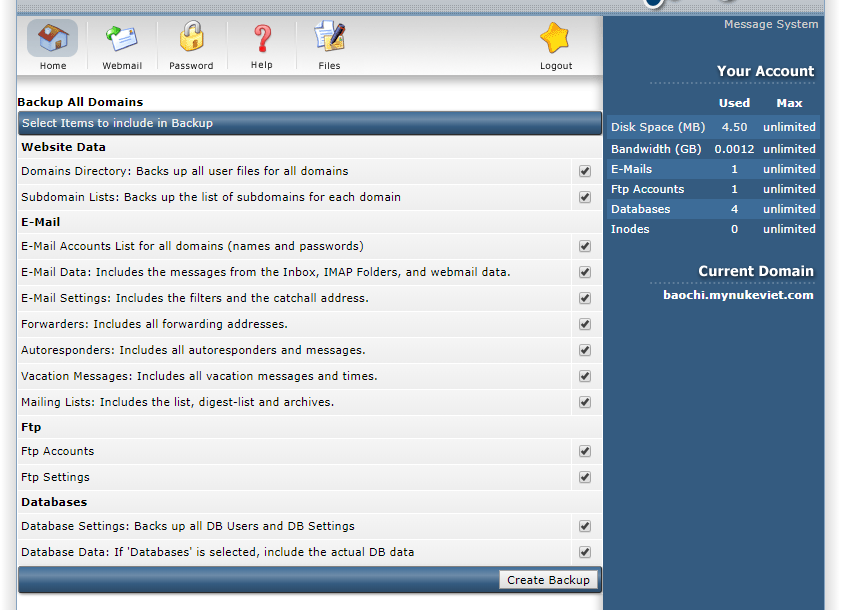Viewport: 854px width, 610px height.
Task: Toggle Mailing Lists checkbox
Action: click(585, 402)
